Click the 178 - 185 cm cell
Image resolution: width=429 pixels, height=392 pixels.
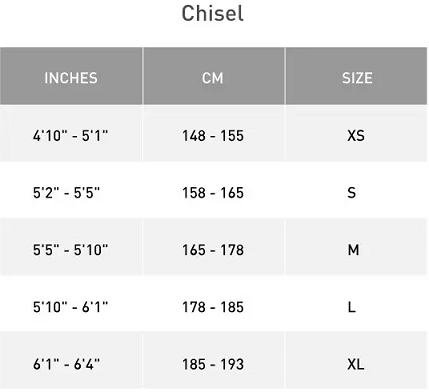214,304
